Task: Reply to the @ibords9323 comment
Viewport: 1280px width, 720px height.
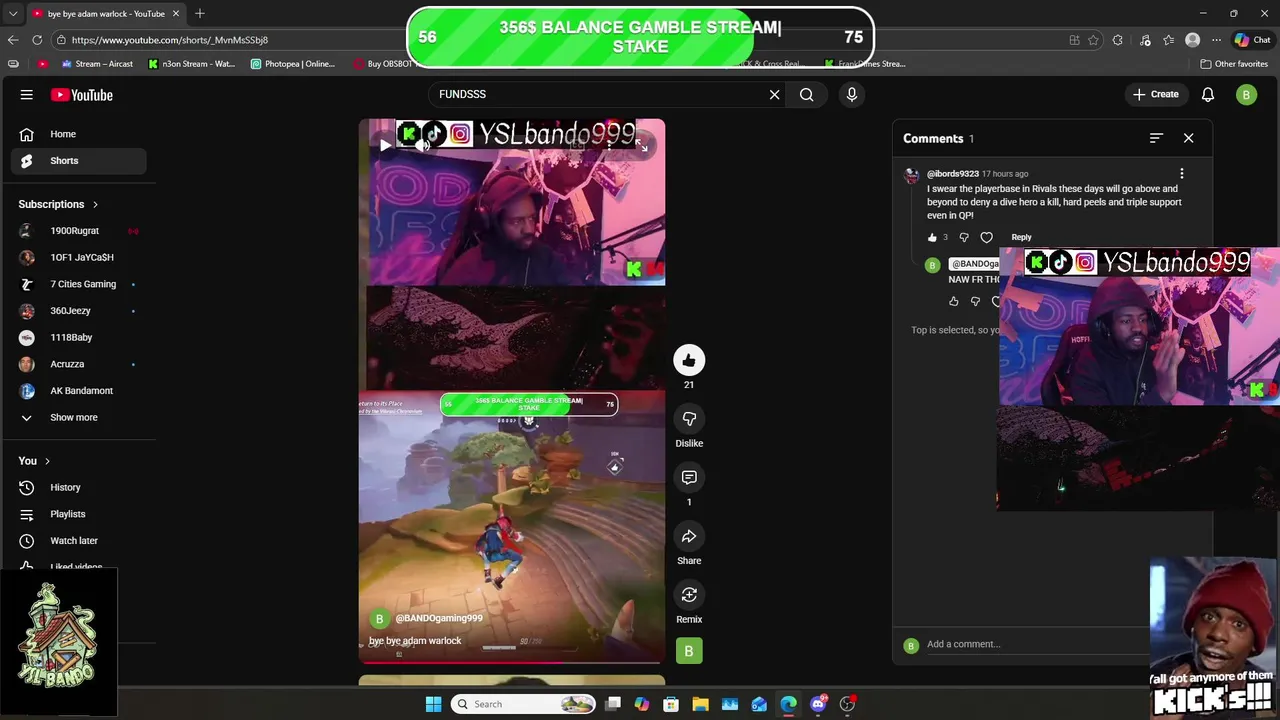Action: pos(1021,237)
